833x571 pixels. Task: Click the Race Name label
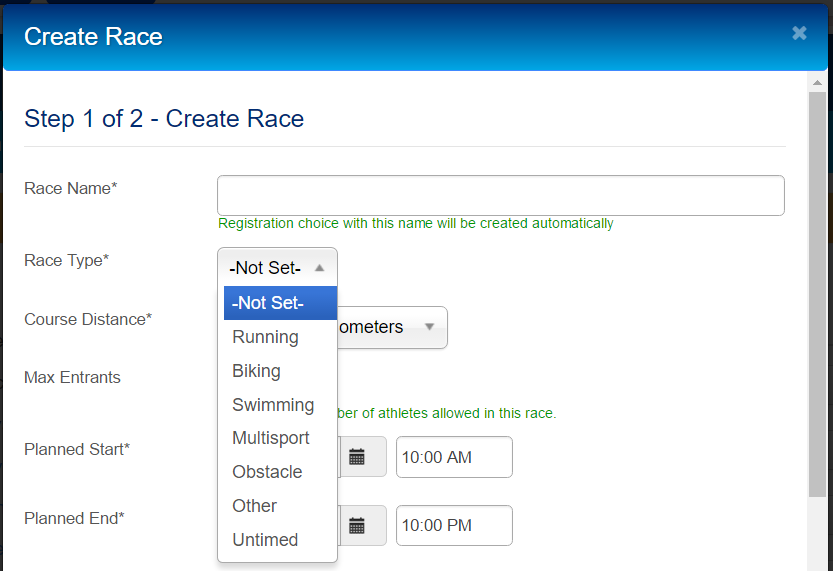click(71, 187)
